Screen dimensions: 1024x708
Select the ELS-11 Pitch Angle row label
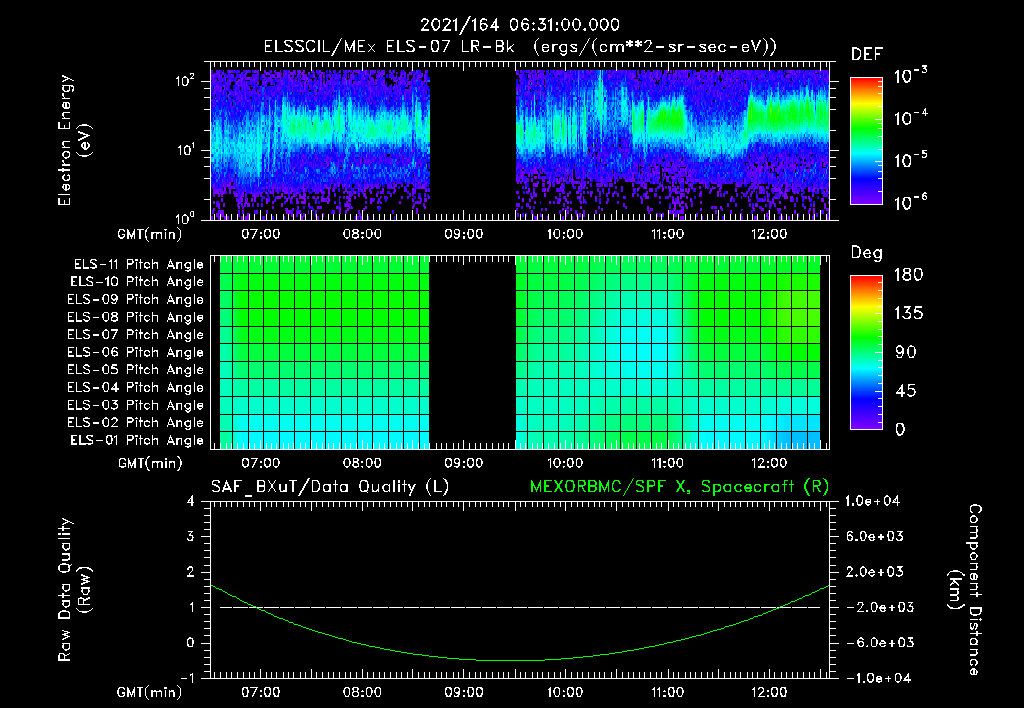pyautogui.click(x=138, y=265)
